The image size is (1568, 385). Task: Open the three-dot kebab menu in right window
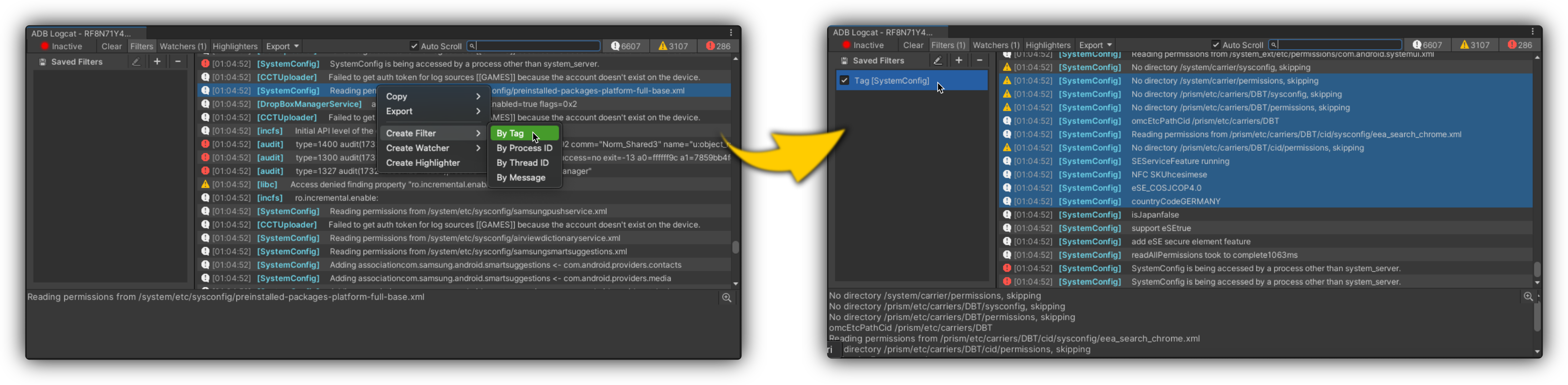(1532, 32)
